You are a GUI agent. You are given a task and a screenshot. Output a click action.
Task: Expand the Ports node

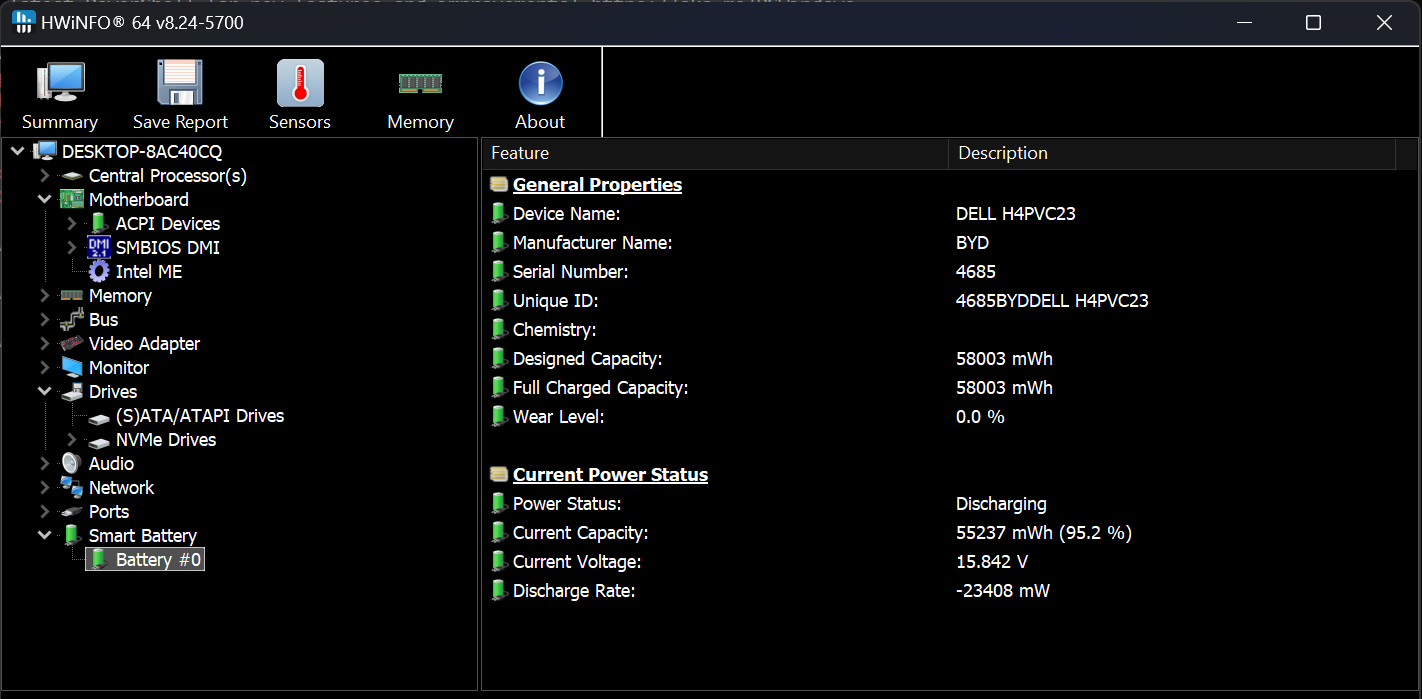tap(45, 511)
